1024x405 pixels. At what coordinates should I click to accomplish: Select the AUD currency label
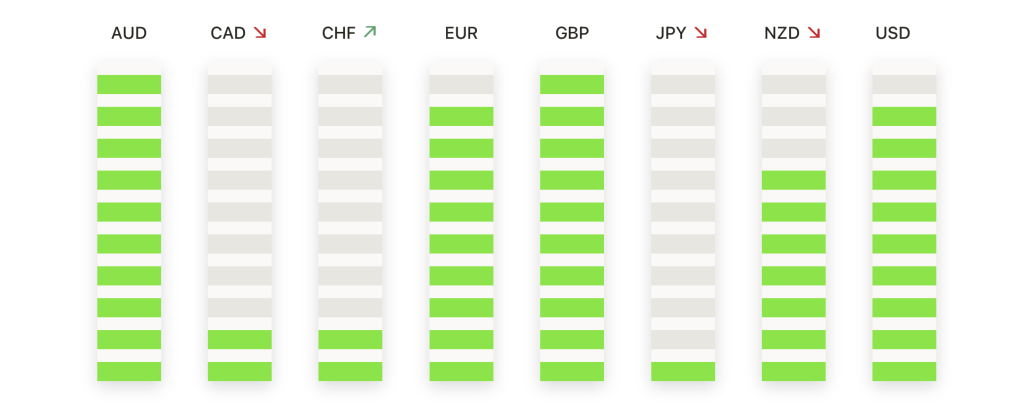129,34
